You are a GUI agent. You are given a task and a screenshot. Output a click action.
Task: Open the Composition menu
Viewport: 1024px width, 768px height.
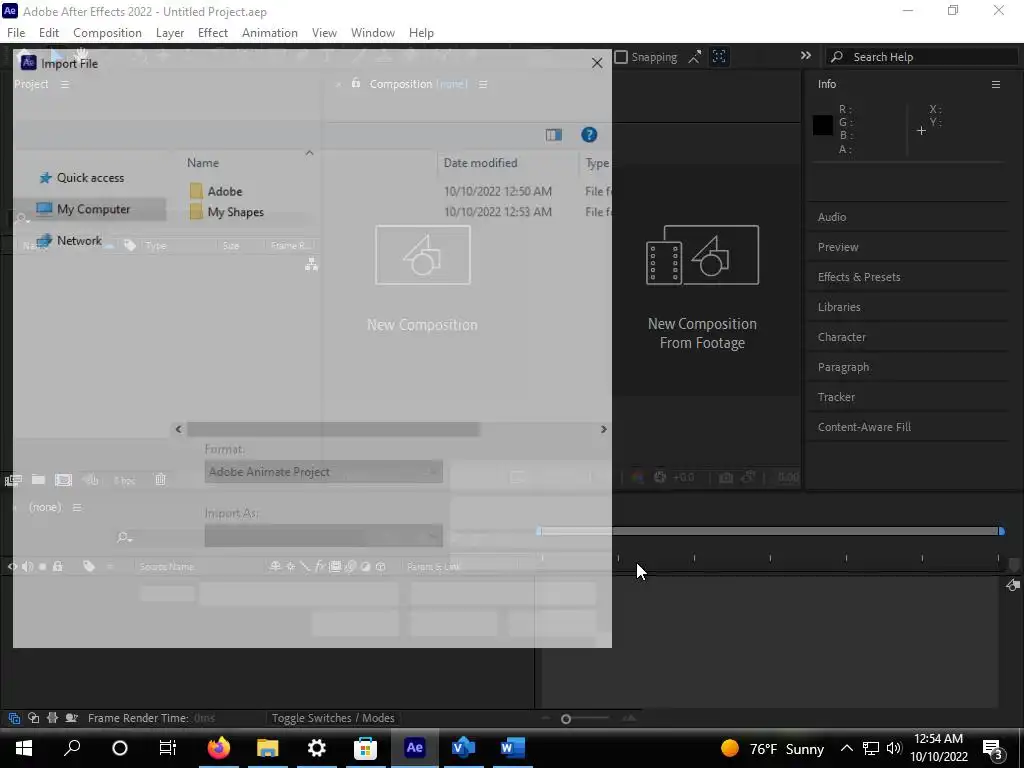coord(107,33)
